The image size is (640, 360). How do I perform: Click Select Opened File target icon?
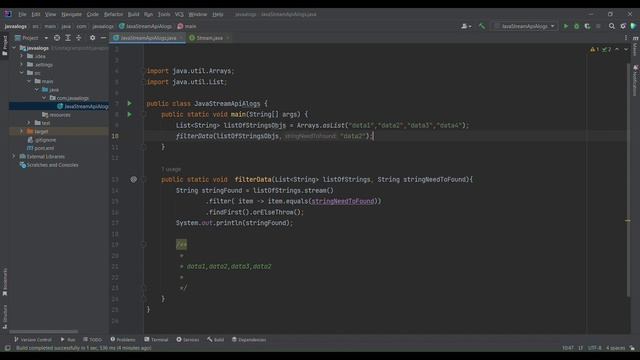tap(57, 38)
